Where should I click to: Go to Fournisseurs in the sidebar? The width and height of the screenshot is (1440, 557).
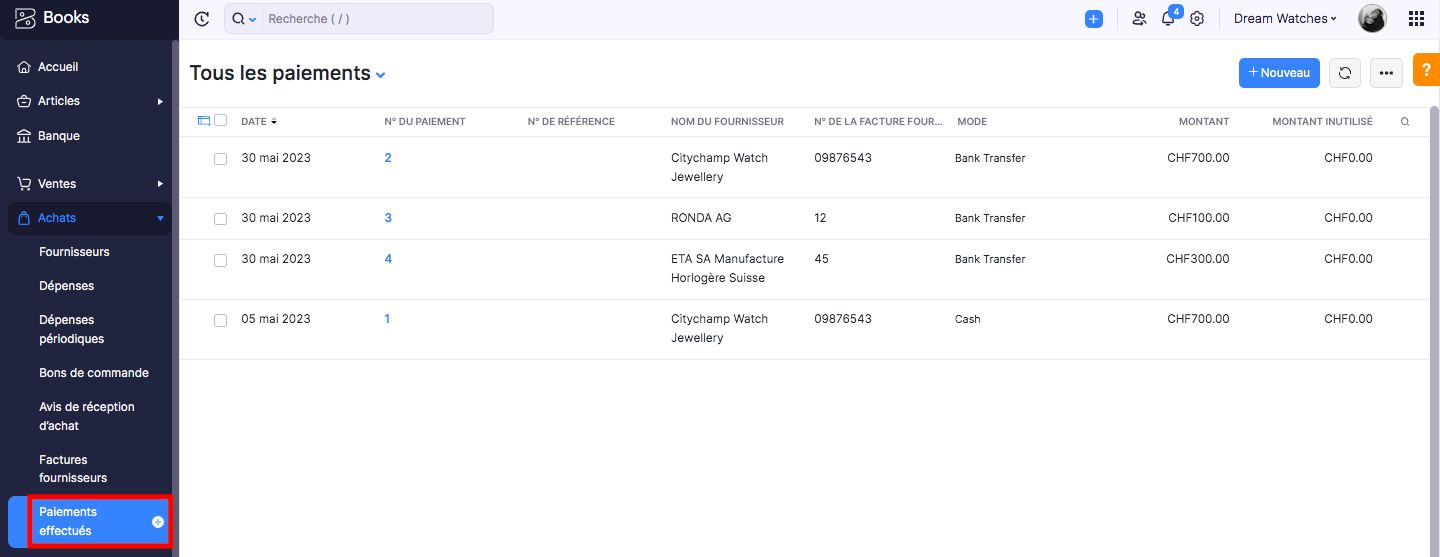pyautogui.click(x=74, y=252)
